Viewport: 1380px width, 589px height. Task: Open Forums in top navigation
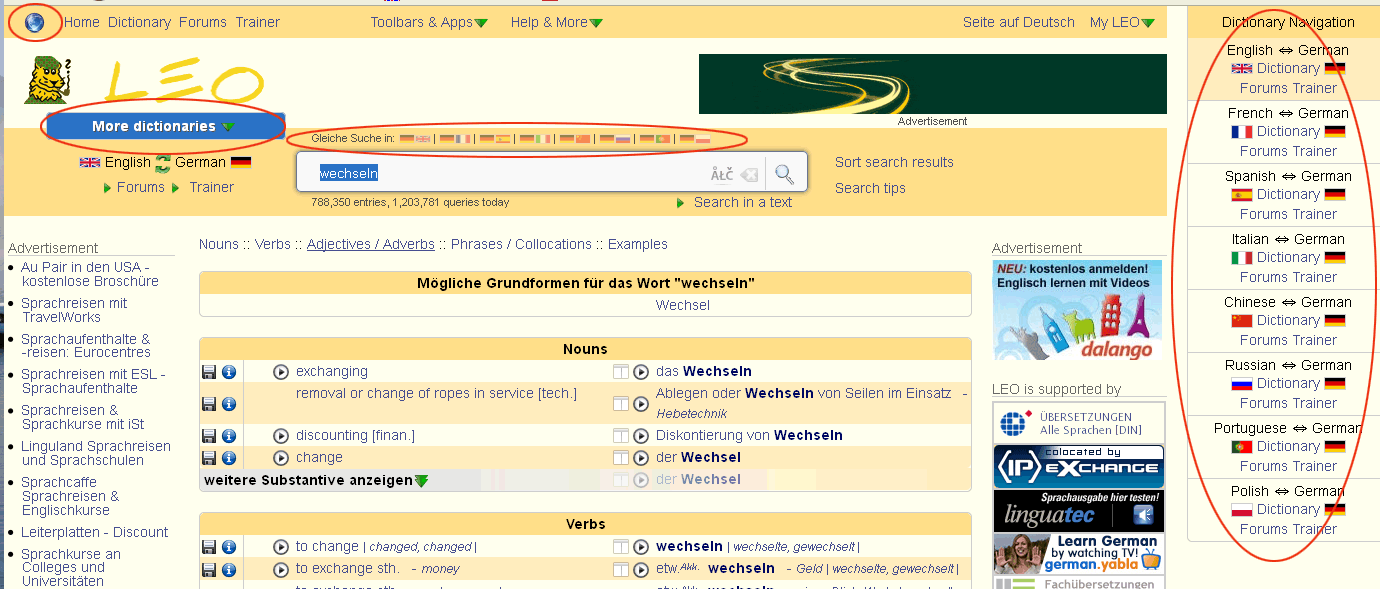(x=203, y=22)
